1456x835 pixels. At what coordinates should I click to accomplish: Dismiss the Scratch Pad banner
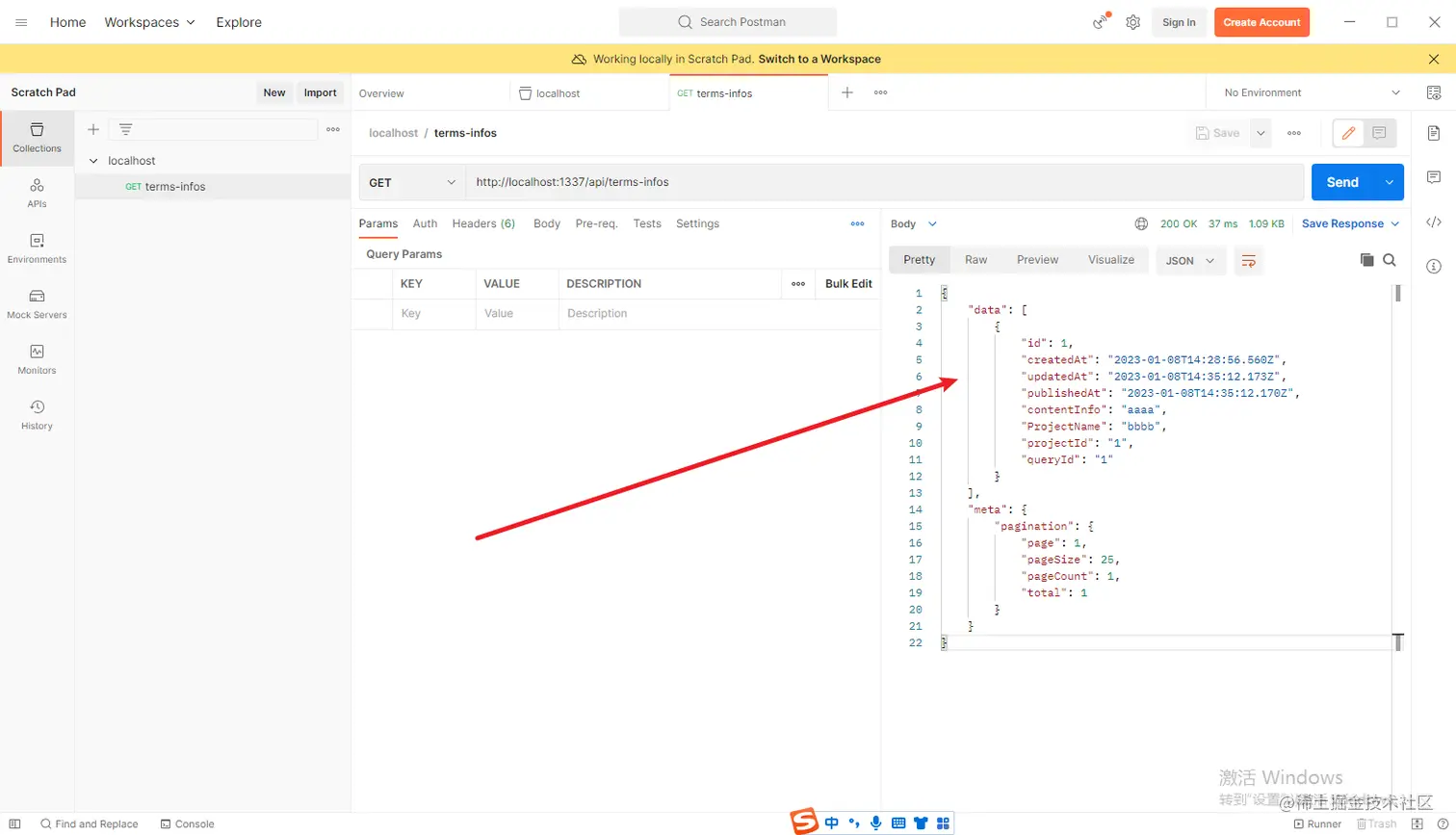[1434, 59]
